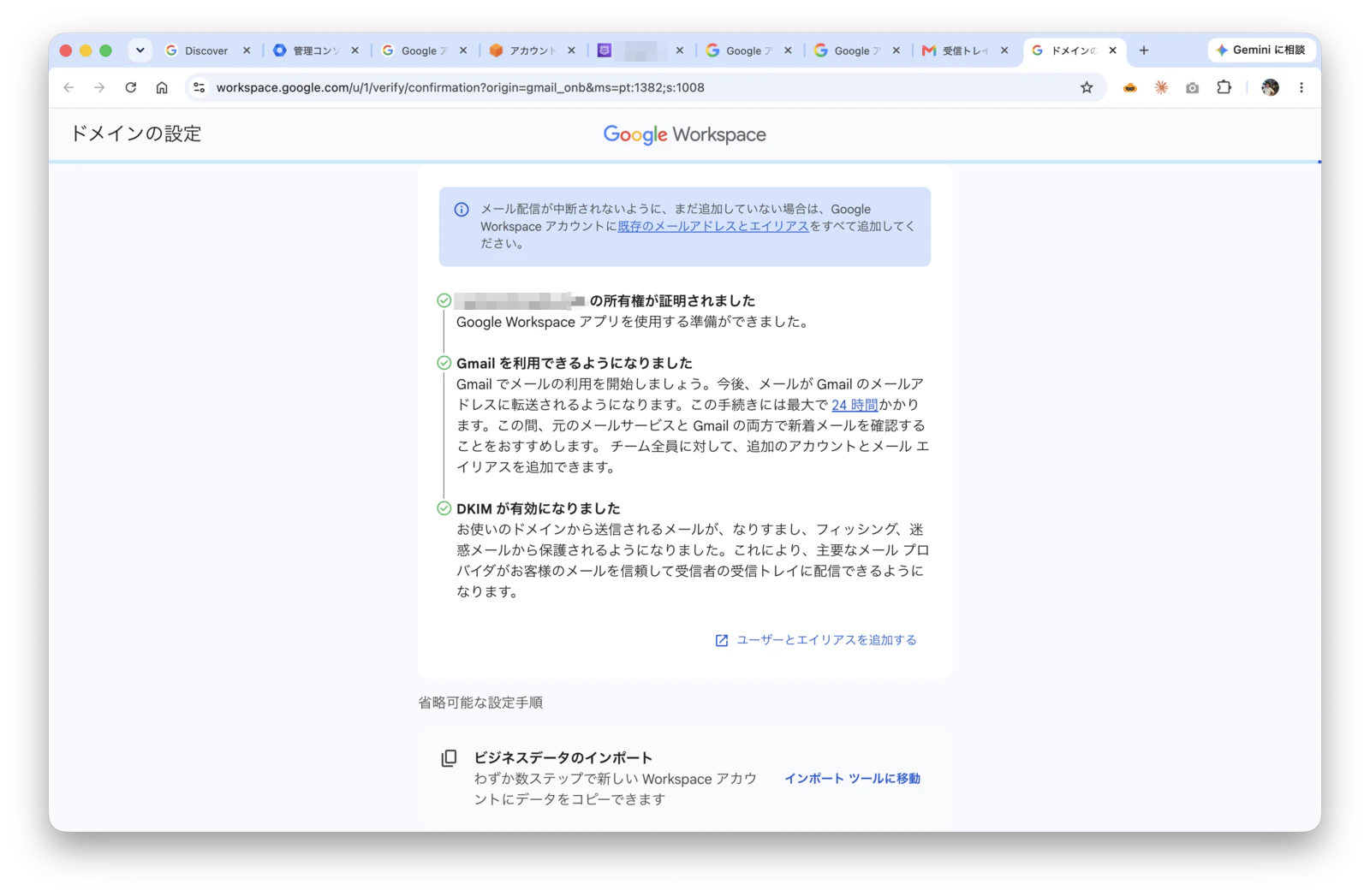This screenshot has width=1370, height=896.
Task: Close the アカウント tab
Action: (x=572, y=50)
